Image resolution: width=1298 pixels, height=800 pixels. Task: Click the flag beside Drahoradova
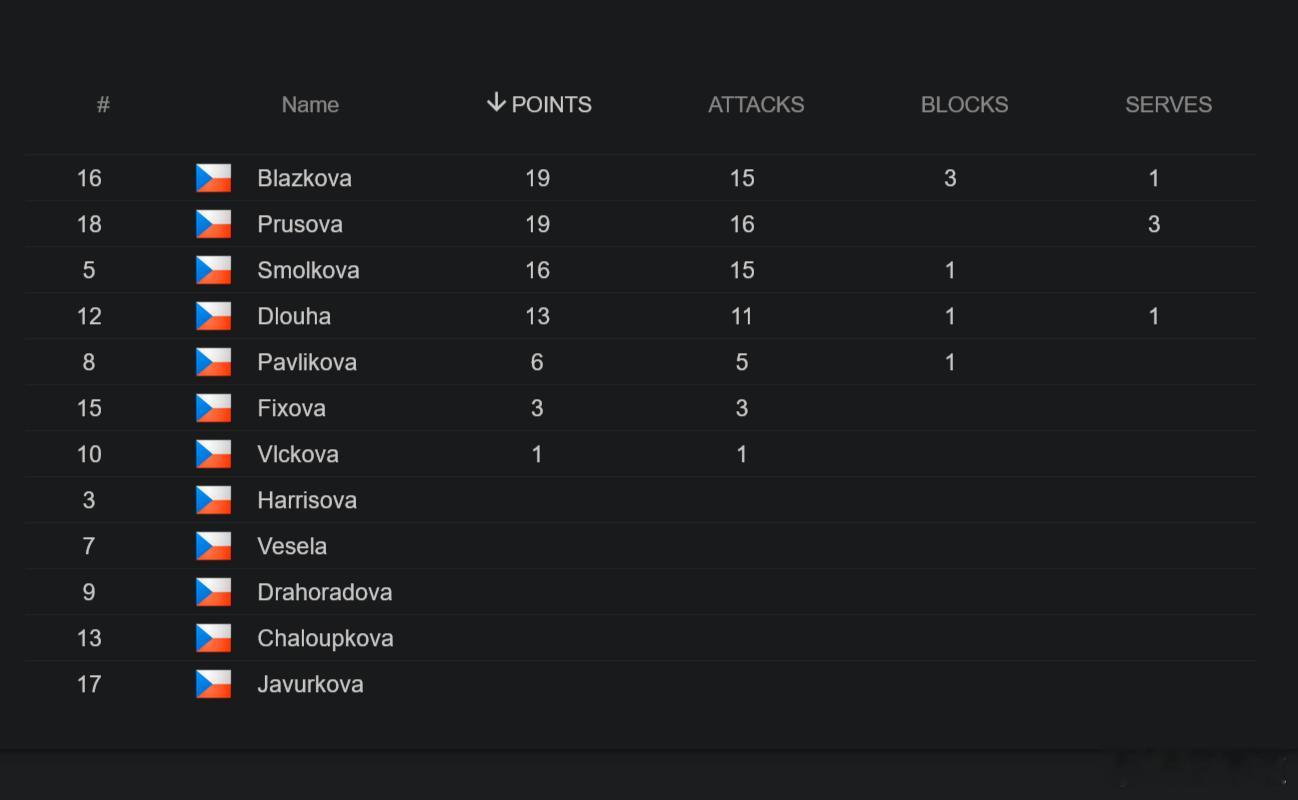coord(213,592)
